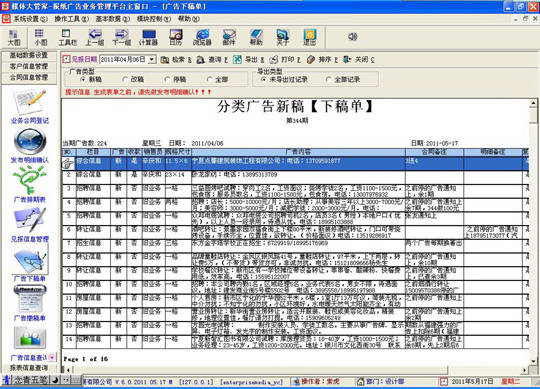Open the 帮助 menu in the menu bar
Image resolution: width=540 pixels, height=389 pixels.
[x=189, y=19]
